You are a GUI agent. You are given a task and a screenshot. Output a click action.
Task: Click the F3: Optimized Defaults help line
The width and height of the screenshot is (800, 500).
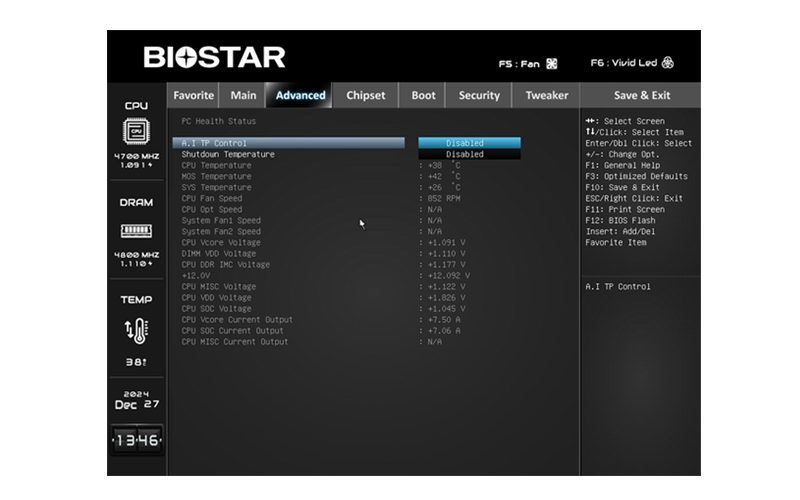coord(636,177)
